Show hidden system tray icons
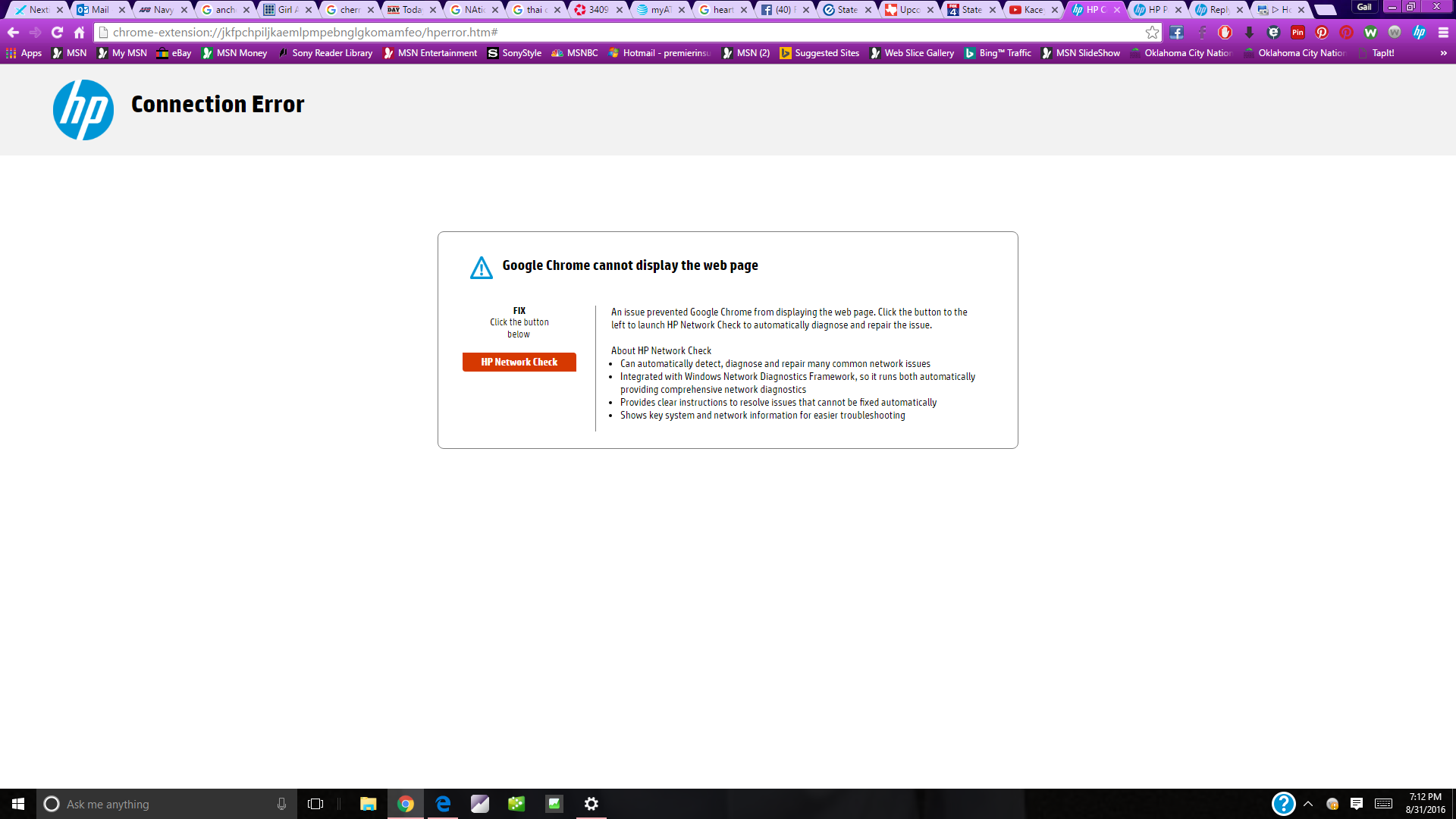Image resolution: width=1456 pixels, height=819 pixels. tap(1308, 804)
